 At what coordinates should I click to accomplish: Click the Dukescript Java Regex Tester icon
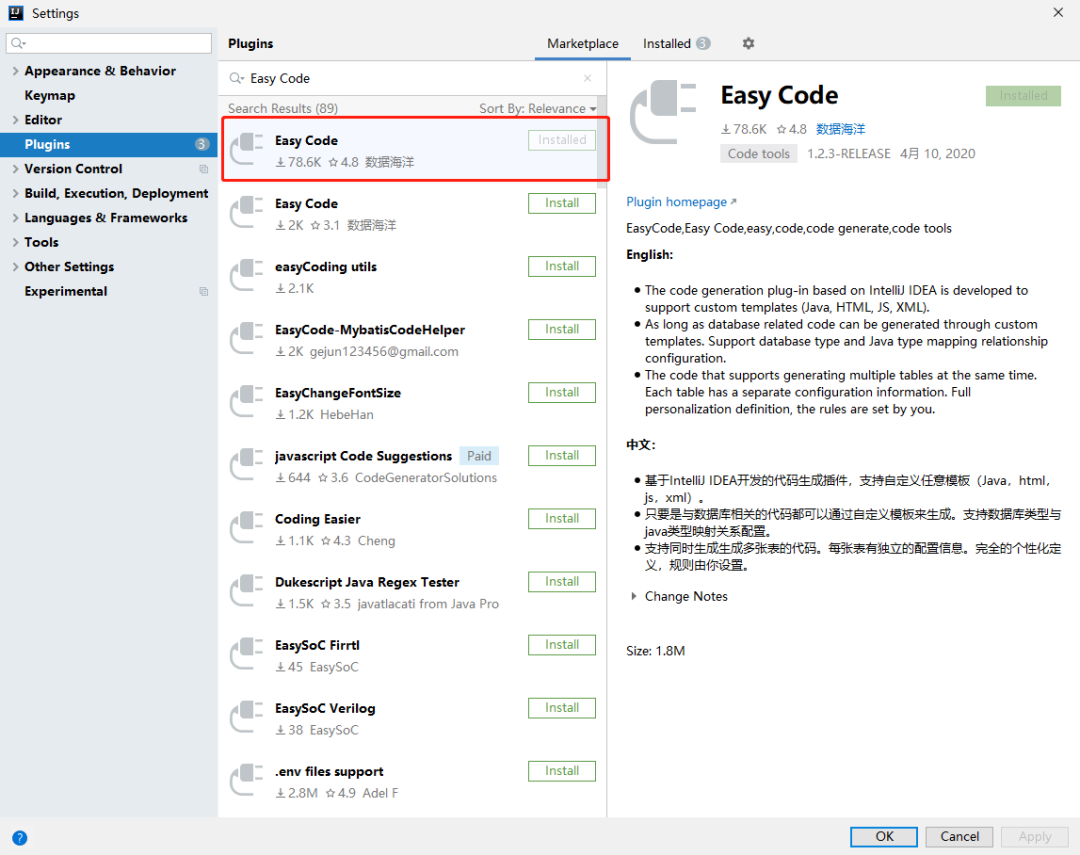coord(247,592)
